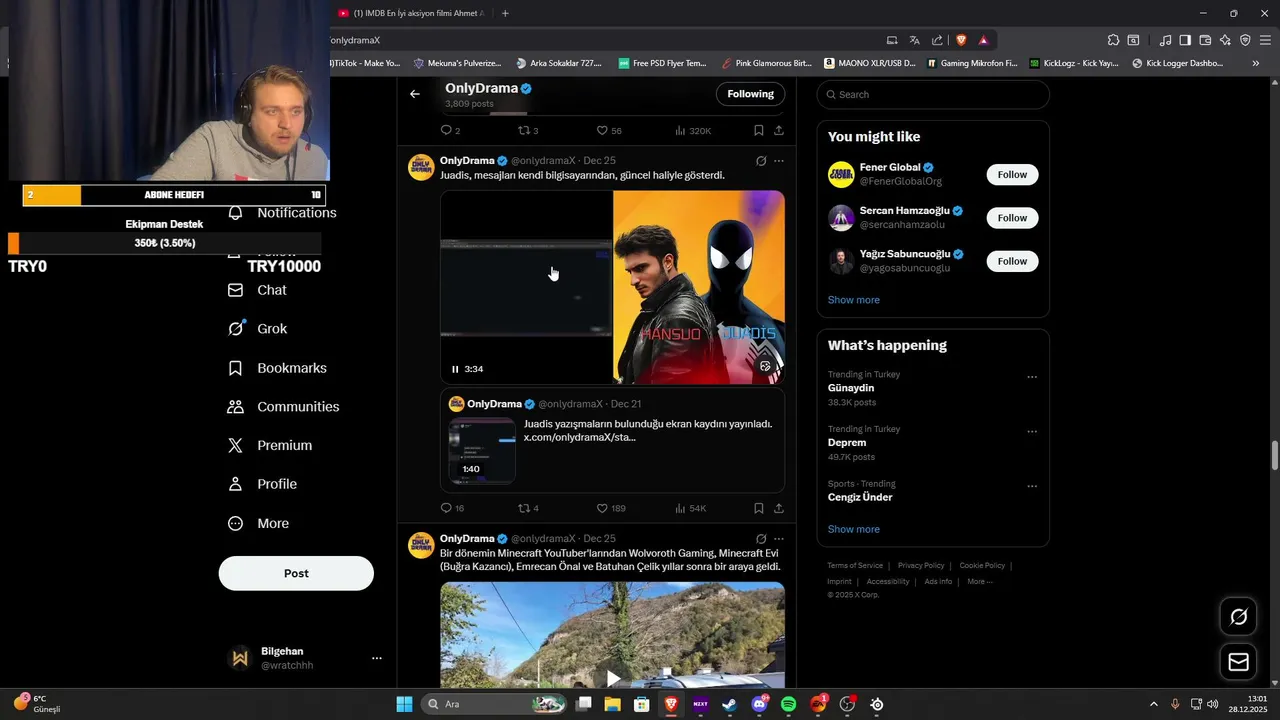Click the translate page icon in address bar
1280x720 pixels.
tap(914, 40)
